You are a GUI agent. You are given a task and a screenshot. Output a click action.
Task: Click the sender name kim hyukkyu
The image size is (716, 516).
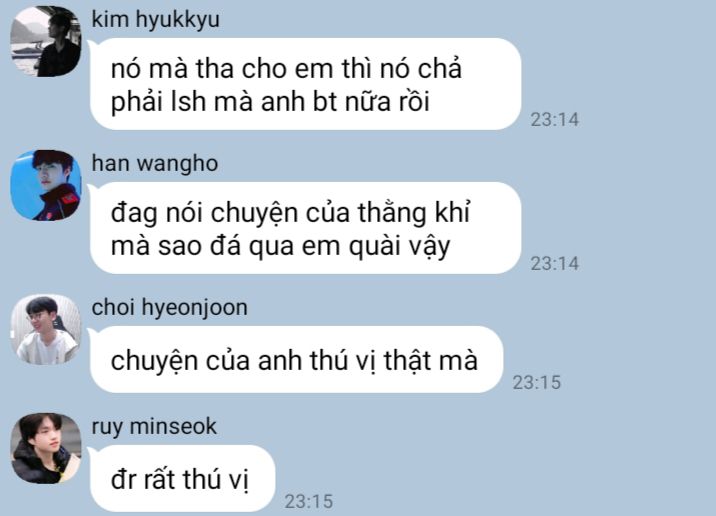(155, 20)
